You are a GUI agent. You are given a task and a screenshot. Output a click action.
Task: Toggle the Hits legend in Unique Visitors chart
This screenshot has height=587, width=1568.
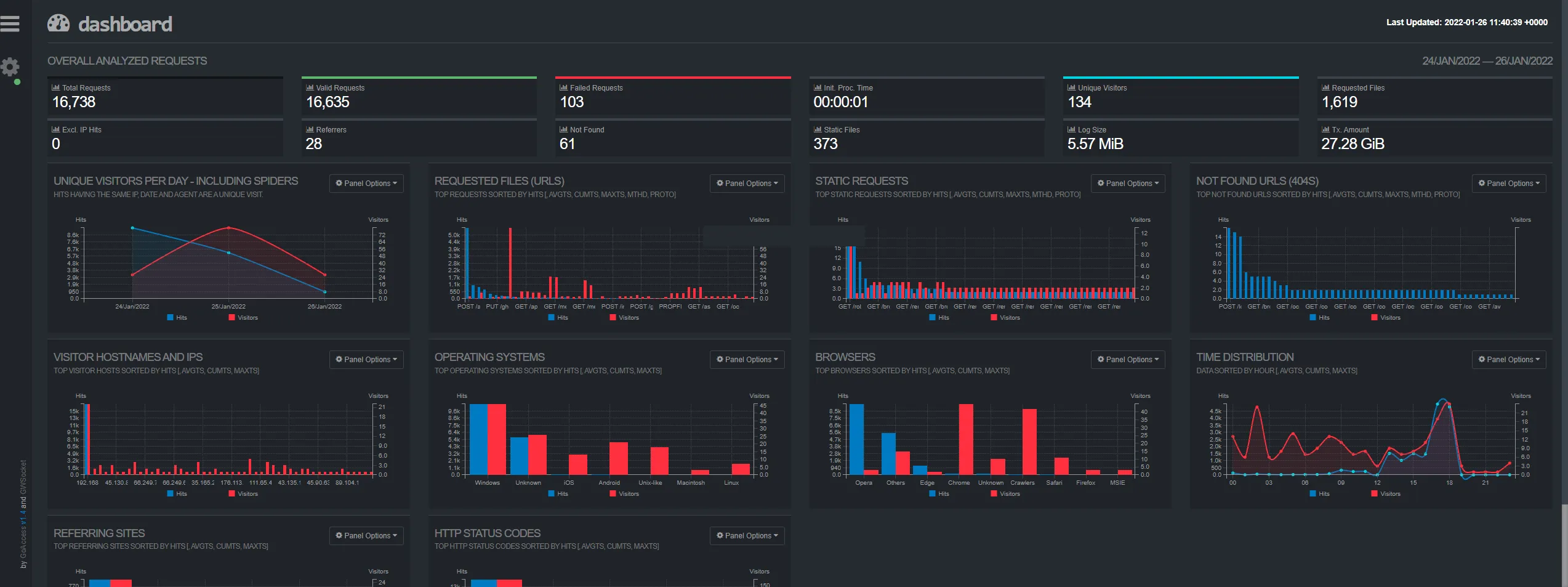point(177,317)
